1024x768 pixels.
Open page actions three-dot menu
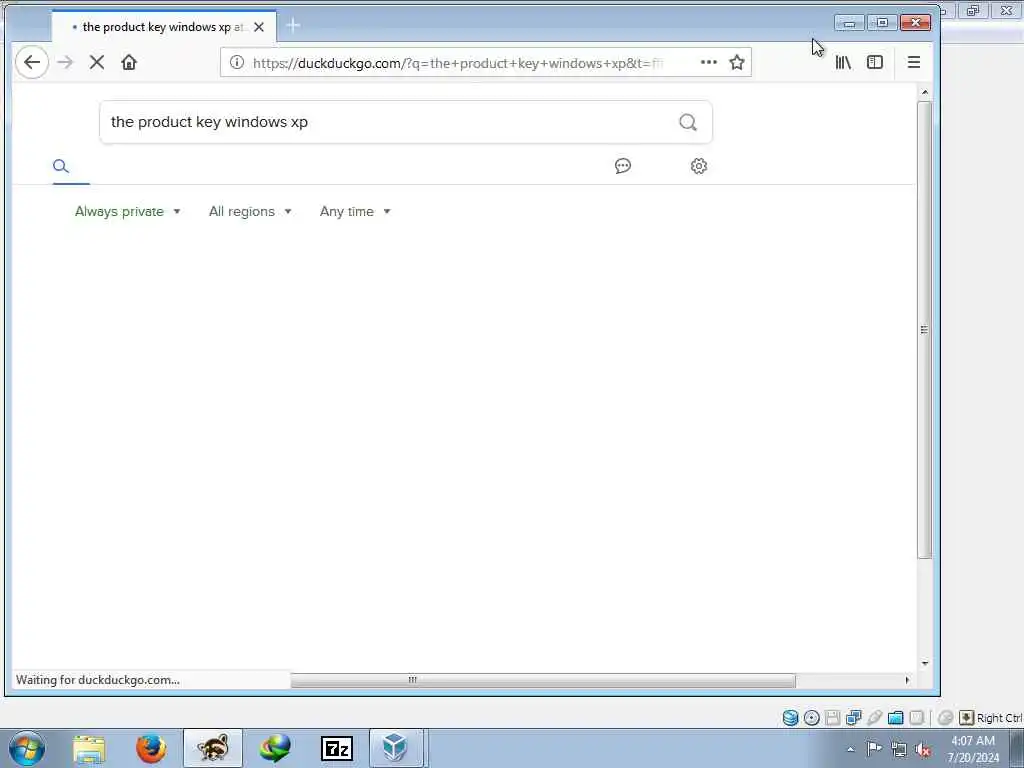[x=709, y=62]
